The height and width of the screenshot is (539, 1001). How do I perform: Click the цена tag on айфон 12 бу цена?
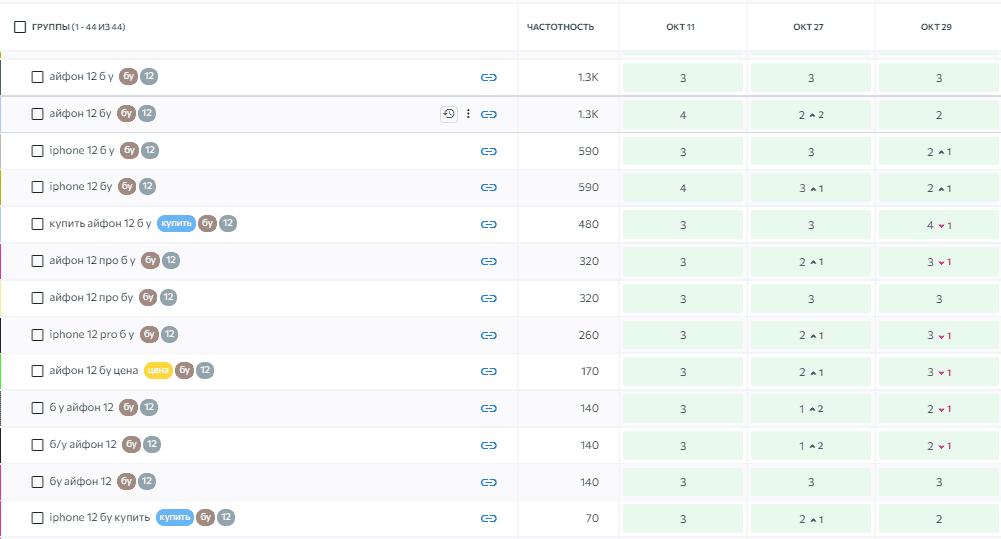click(158, 370)
